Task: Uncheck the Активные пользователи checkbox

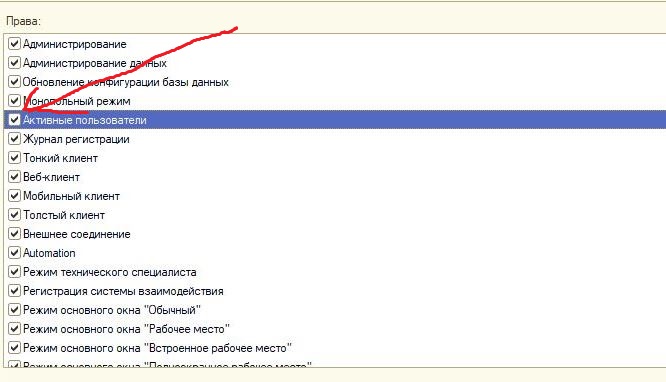Action: tap(14, 120)
